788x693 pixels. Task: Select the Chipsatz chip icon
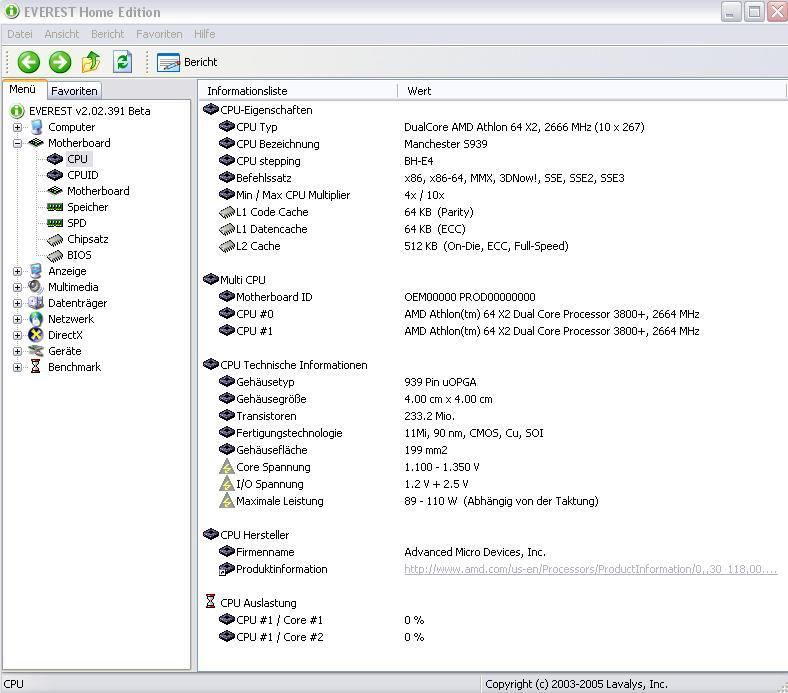pyautogui.click(x=55, y=240)
